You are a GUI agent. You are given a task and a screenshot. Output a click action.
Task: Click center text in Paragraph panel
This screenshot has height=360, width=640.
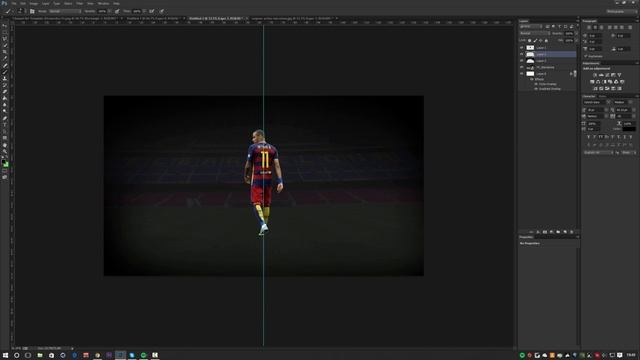point(595,27)
